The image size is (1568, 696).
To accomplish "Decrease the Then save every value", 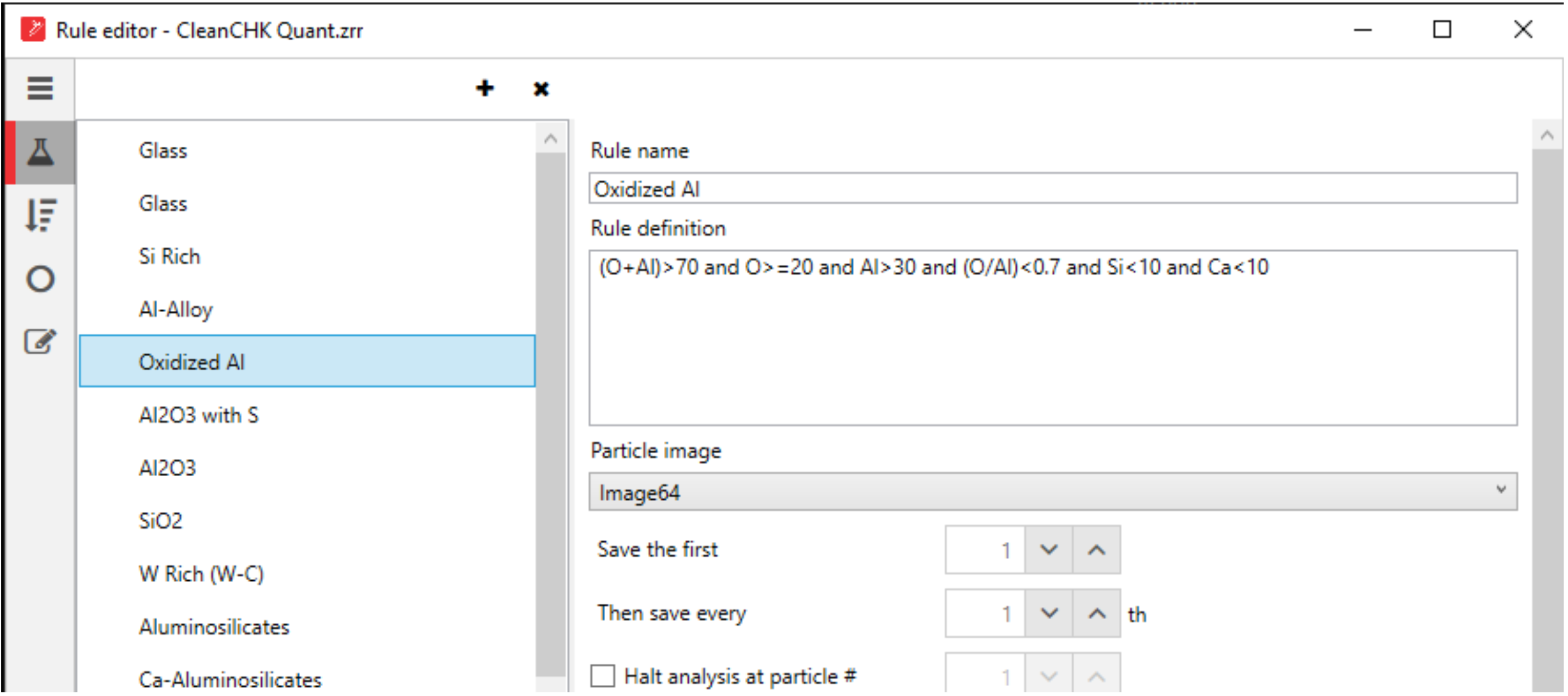I will 1049,614.
